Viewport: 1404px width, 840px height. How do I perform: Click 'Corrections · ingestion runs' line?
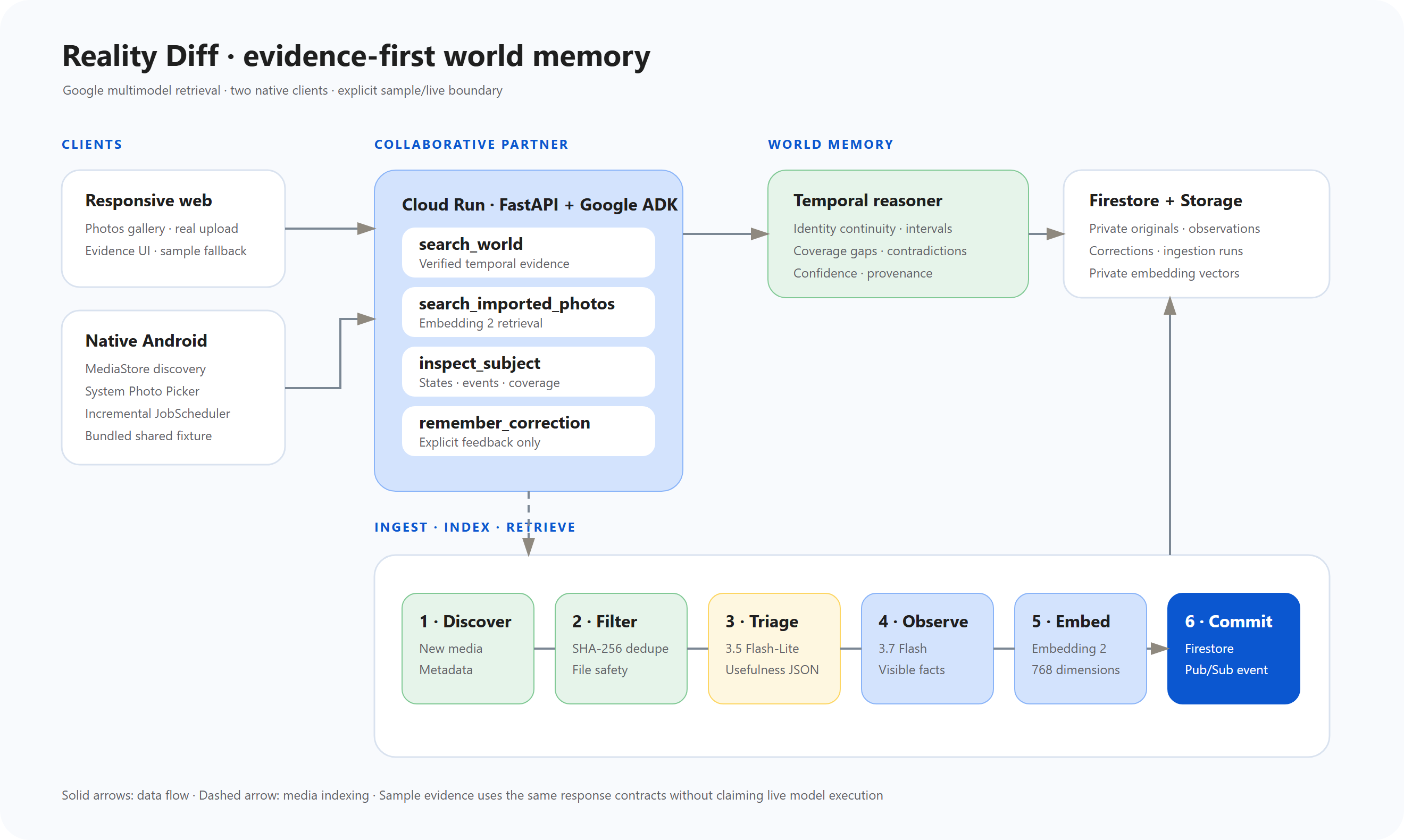click(x=1166, y=251)
